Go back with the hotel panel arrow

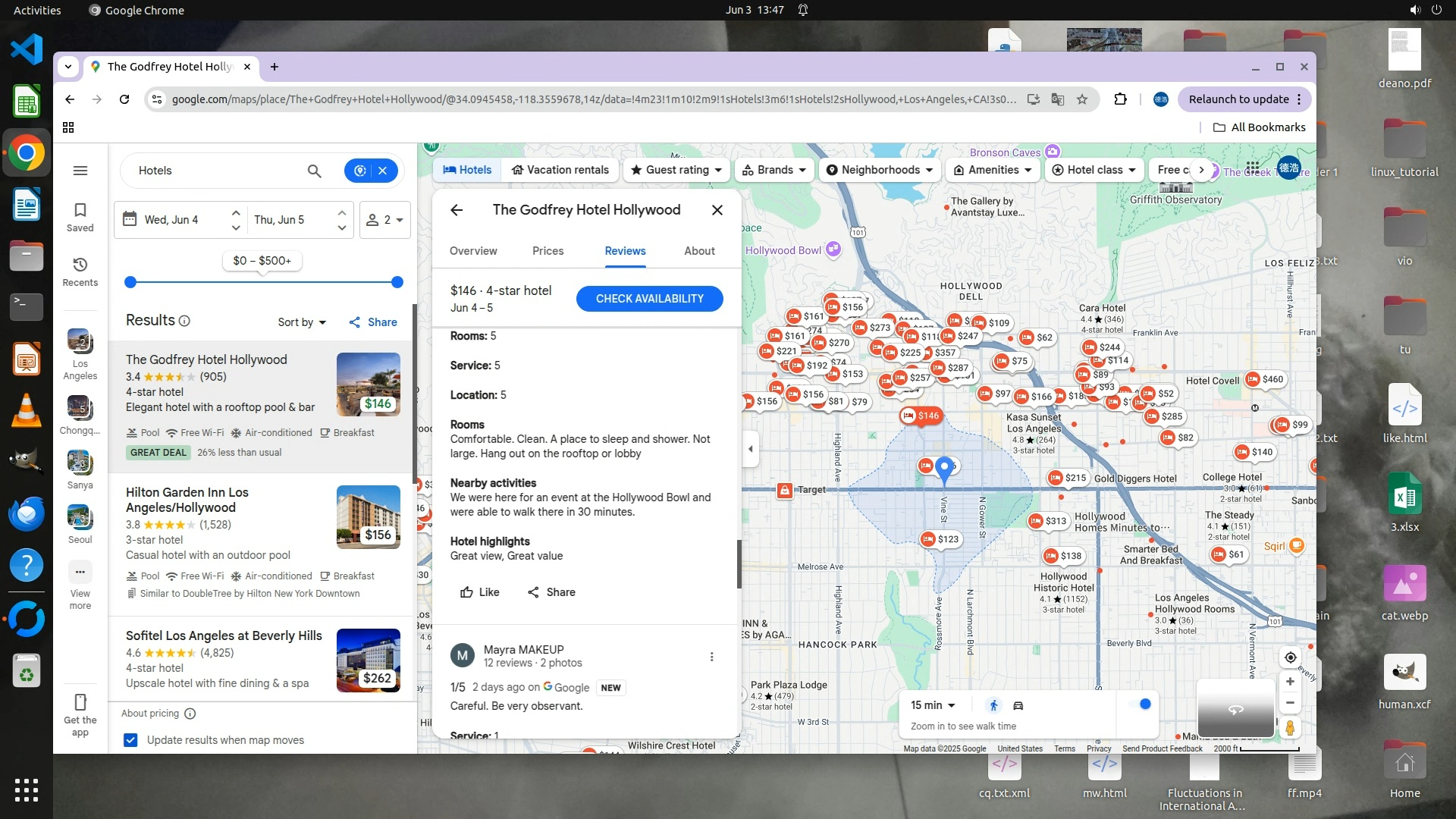pos(457,210)
